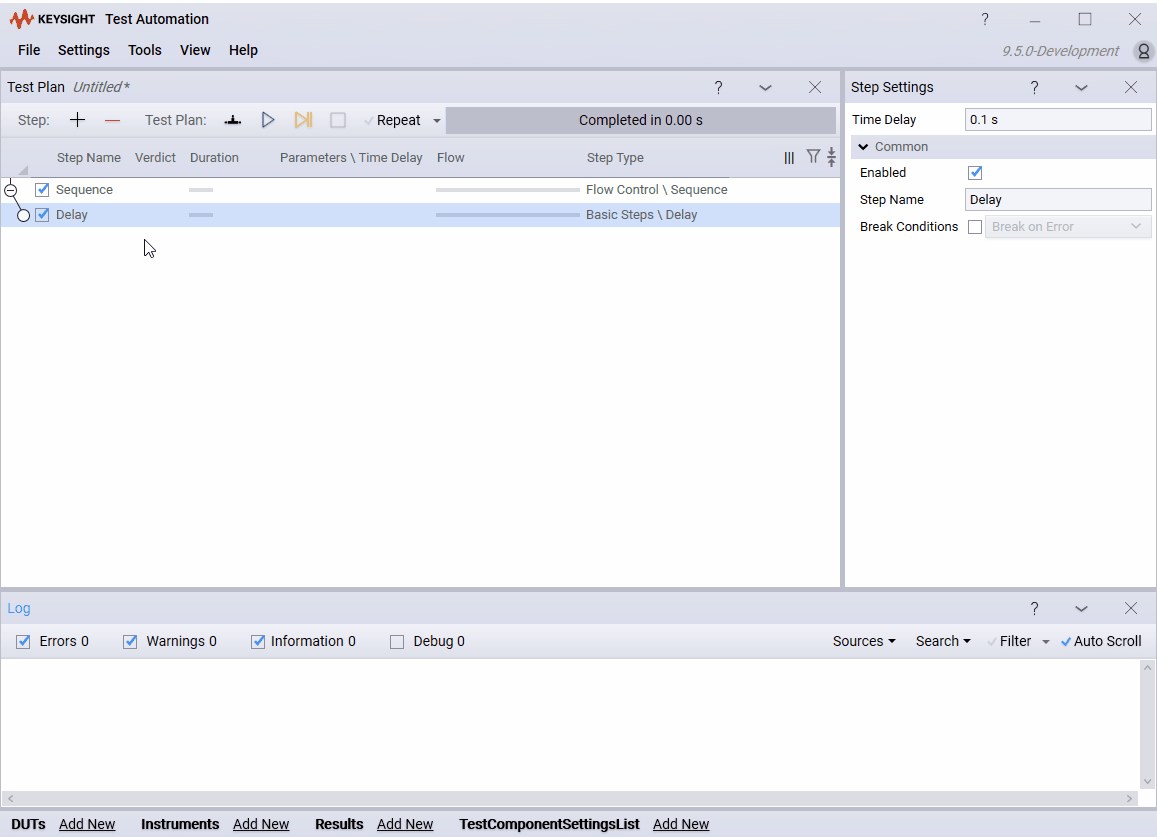The width and height of the screenshot is (1157, 837).
Task: Click the Log vertical scrollbar down arrow
Action: tap(1147, 782)
